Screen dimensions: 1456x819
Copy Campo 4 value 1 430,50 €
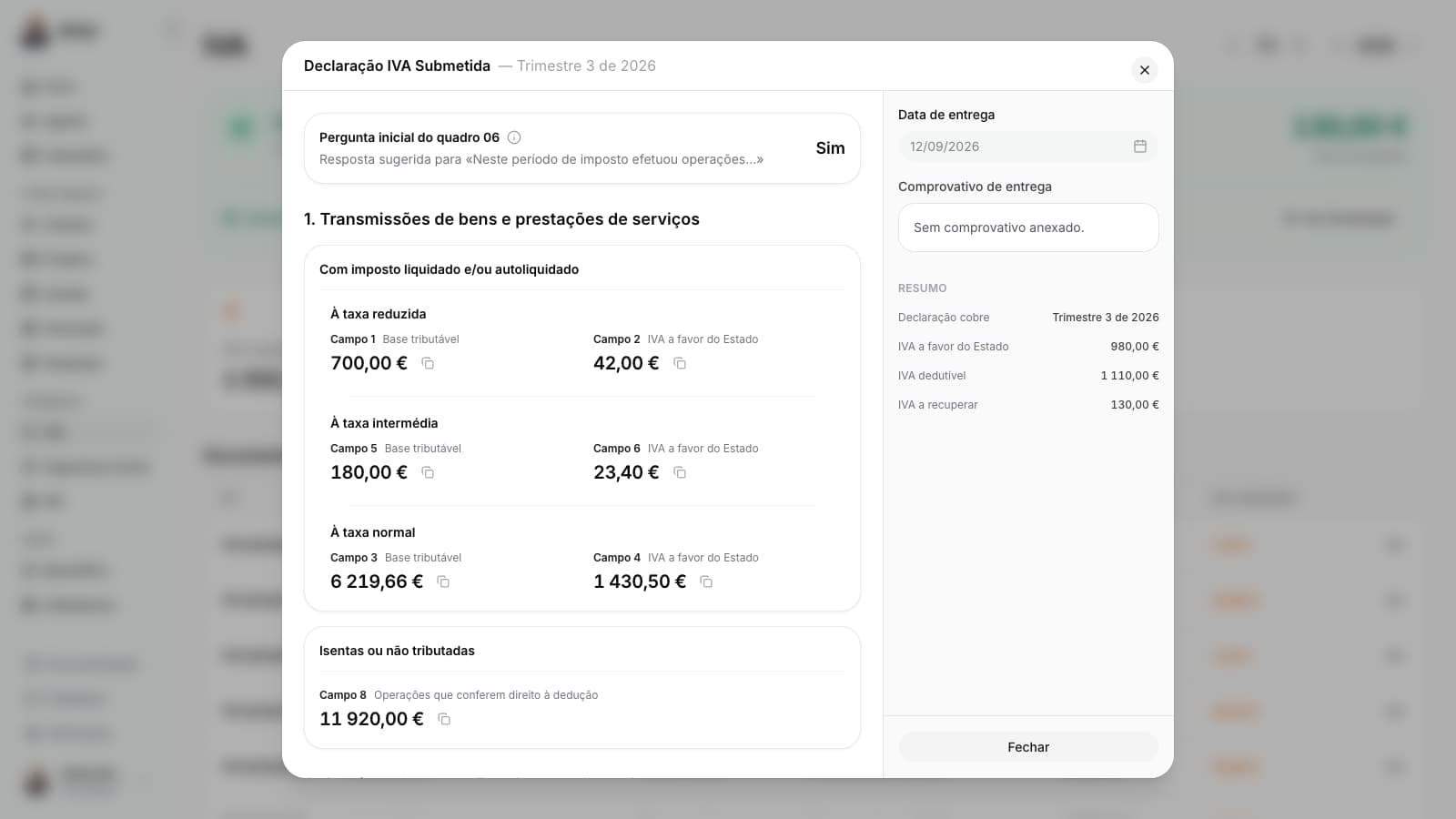706,581
